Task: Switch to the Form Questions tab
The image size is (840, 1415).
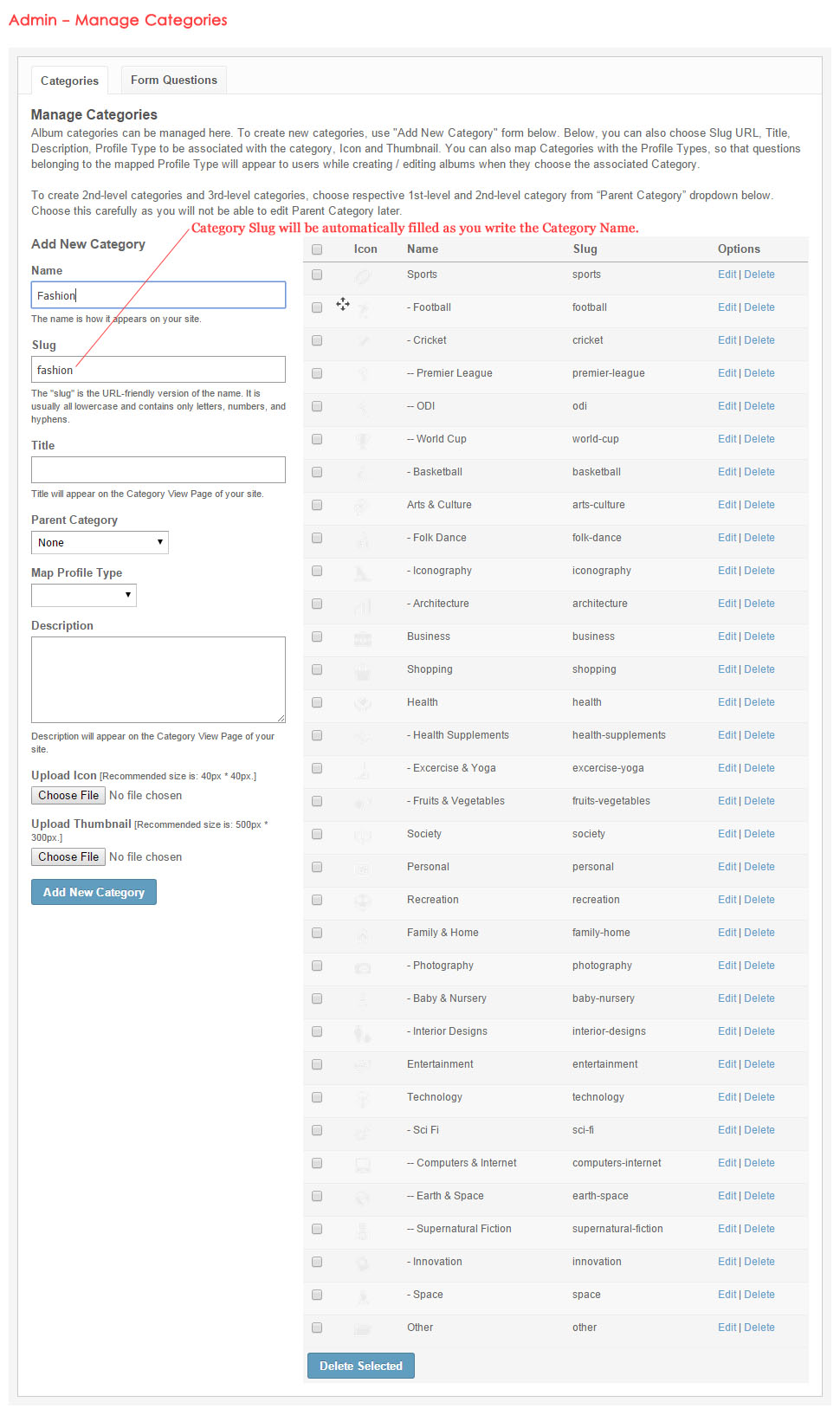Action: click(174, 80)
